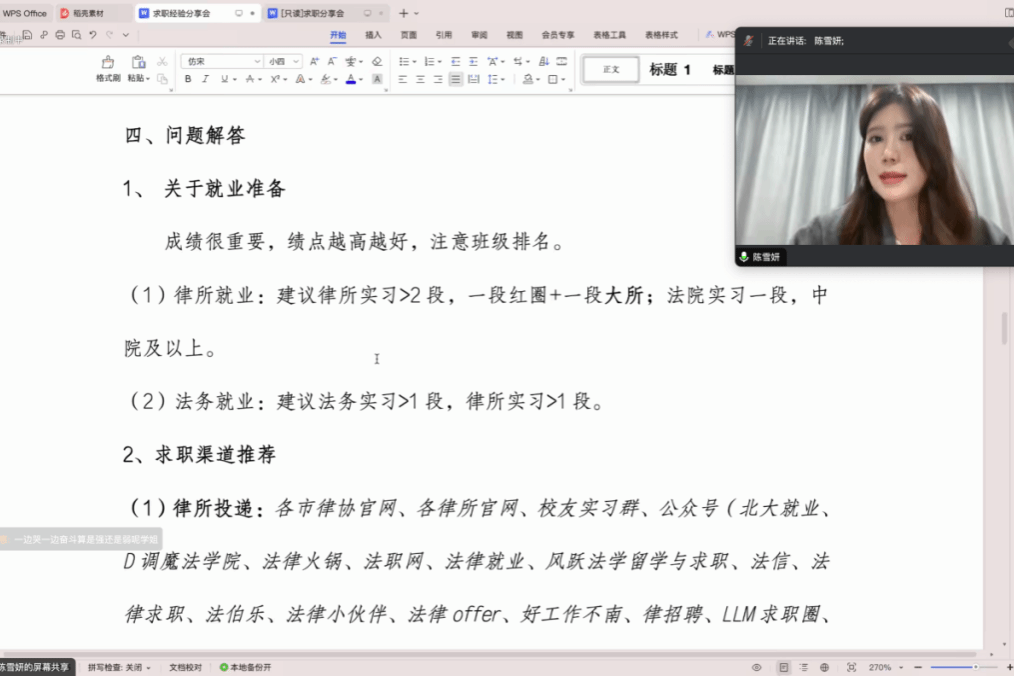Screen dimensions: 1014x676
Task: Toggle italic formatting
Action: pyautogui.click(x=205, y=79)
